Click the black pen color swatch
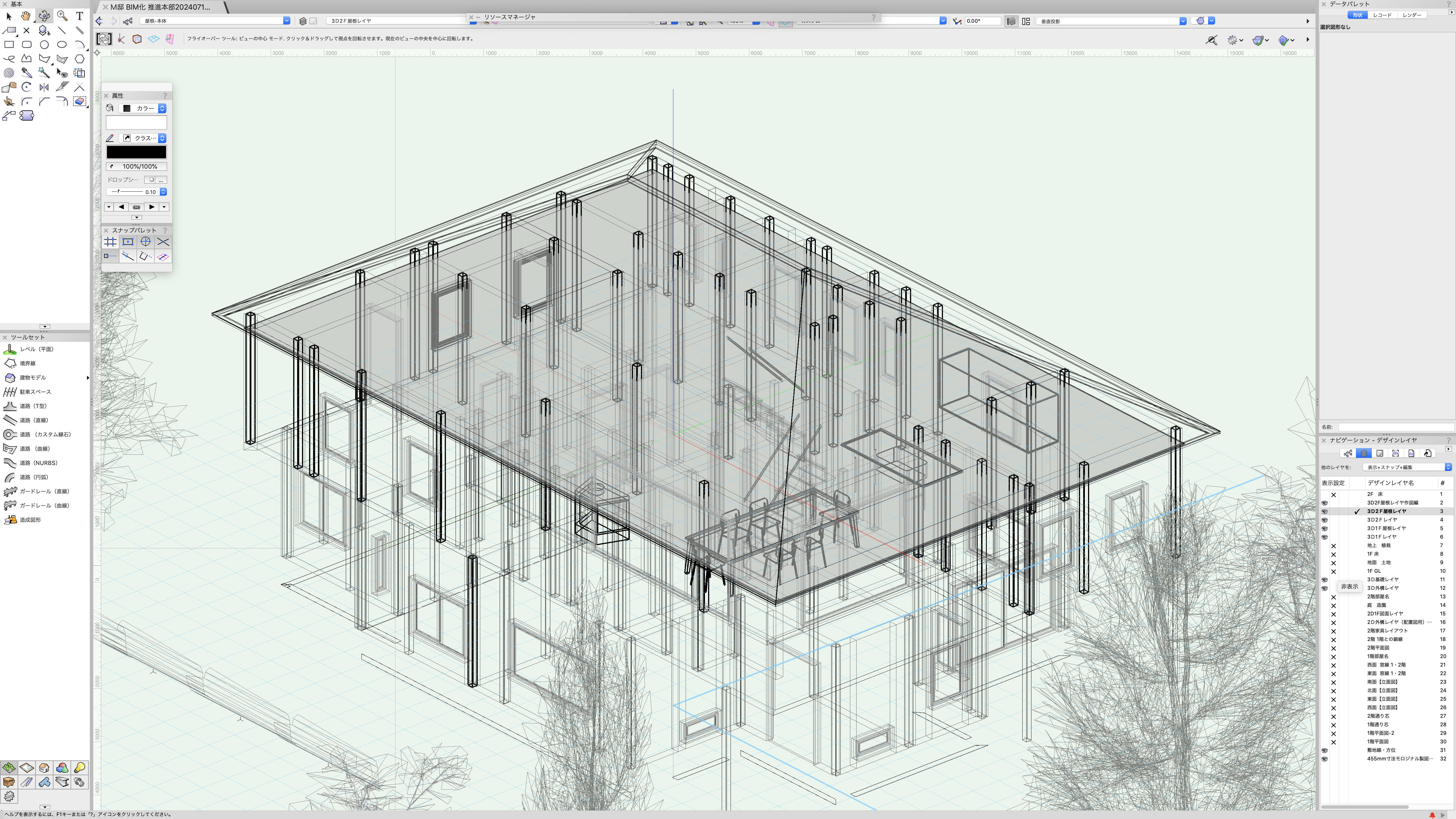The height and width of the screenshot is (819, 1456). point(136,152)
